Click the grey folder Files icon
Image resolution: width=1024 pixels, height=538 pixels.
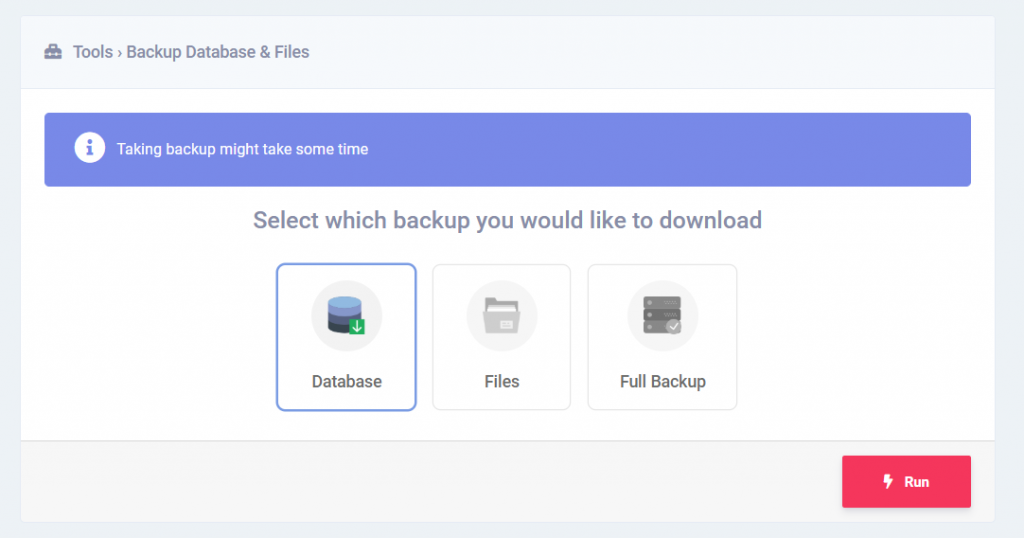[x=502, y=315]
